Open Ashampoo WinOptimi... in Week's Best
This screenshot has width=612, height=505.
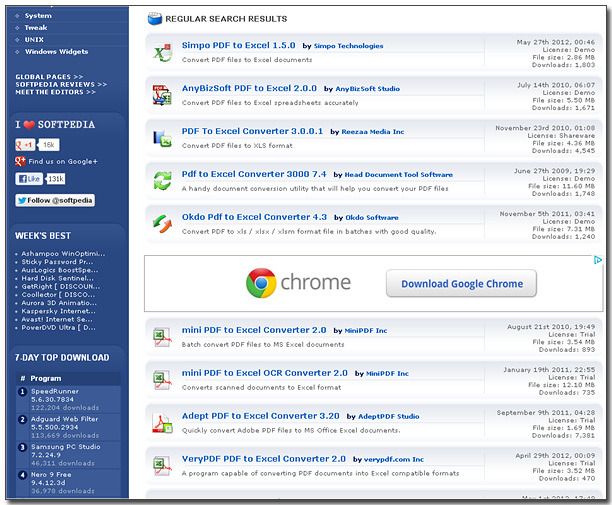63,254
